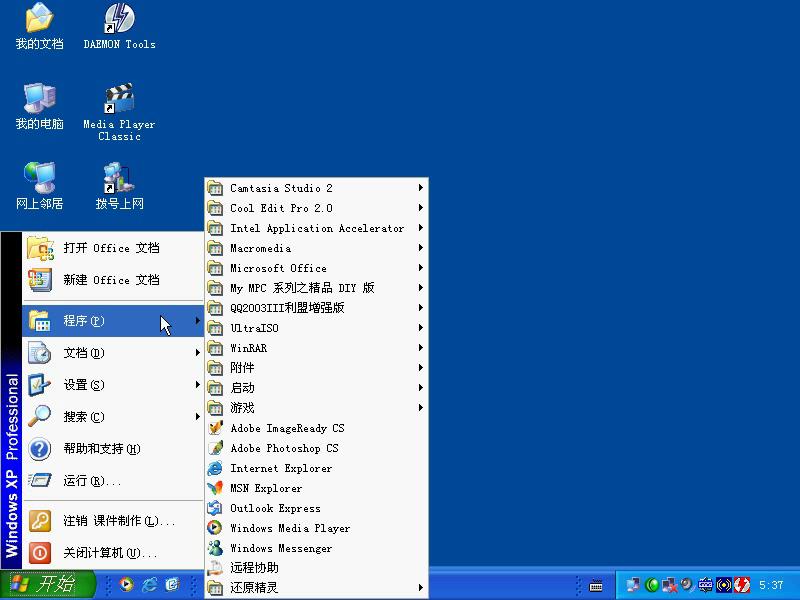Open the 运行(R)... dialog from Start menu
This screenshot has width=800, height=600.
pos(113,481)
